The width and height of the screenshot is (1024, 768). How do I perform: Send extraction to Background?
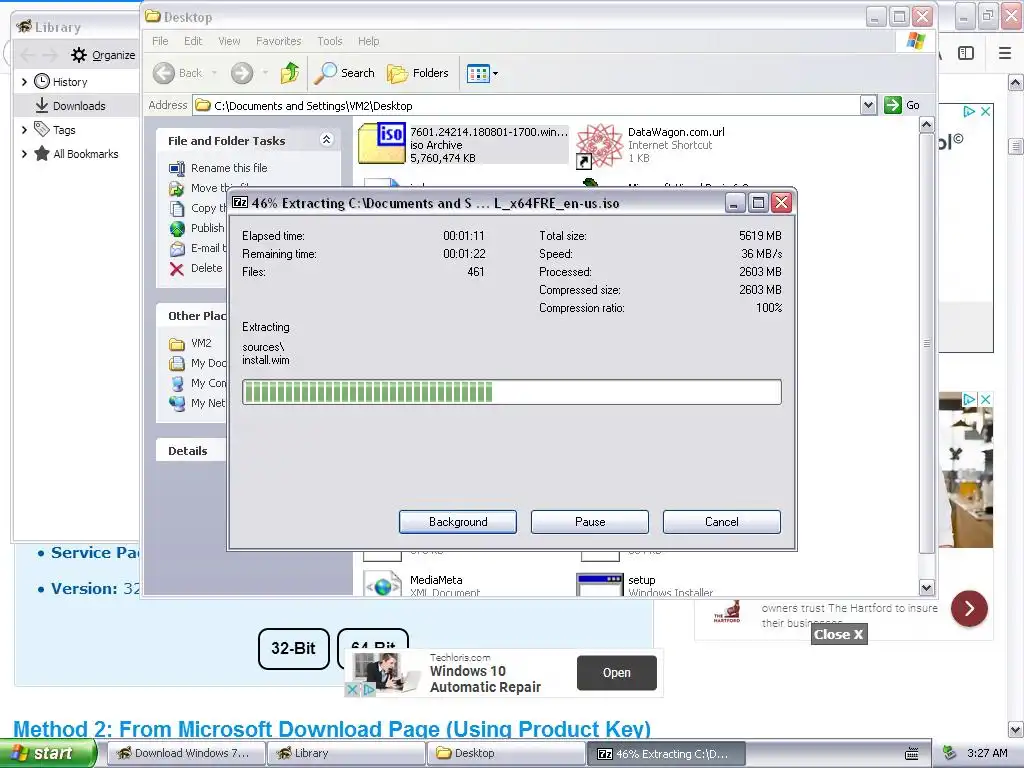(x=458, y=522)
